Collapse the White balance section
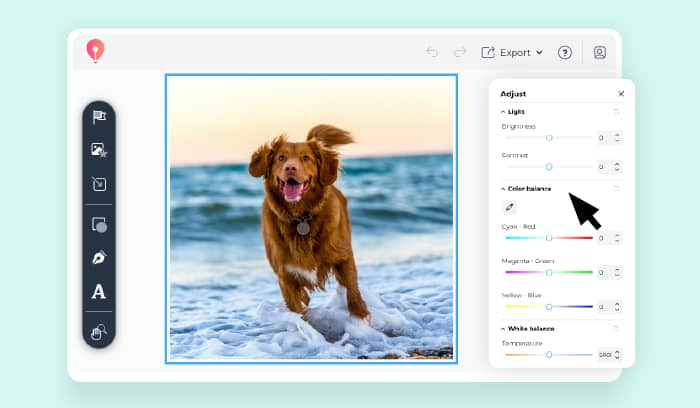The height and width of the screenshot is (408, 700). (x=503, y=329)
